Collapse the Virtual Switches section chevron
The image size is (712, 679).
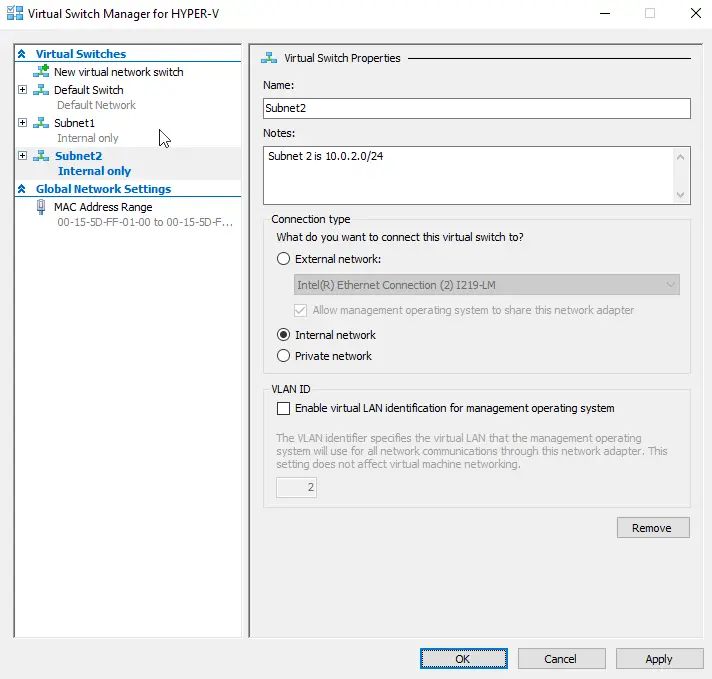click(x=21, y=54)
